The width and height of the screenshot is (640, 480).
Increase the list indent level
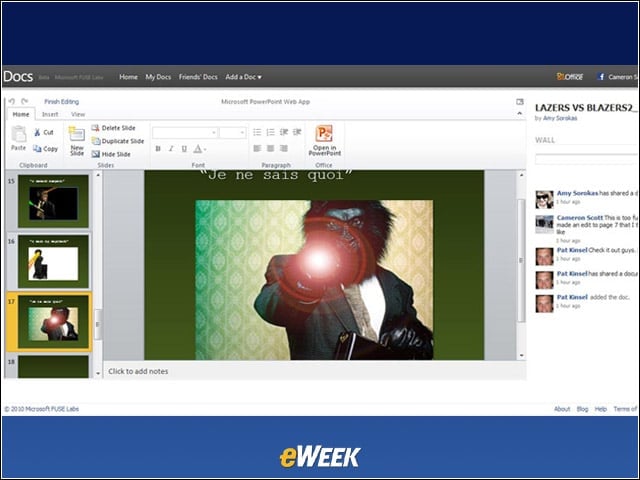coord(297,132)
